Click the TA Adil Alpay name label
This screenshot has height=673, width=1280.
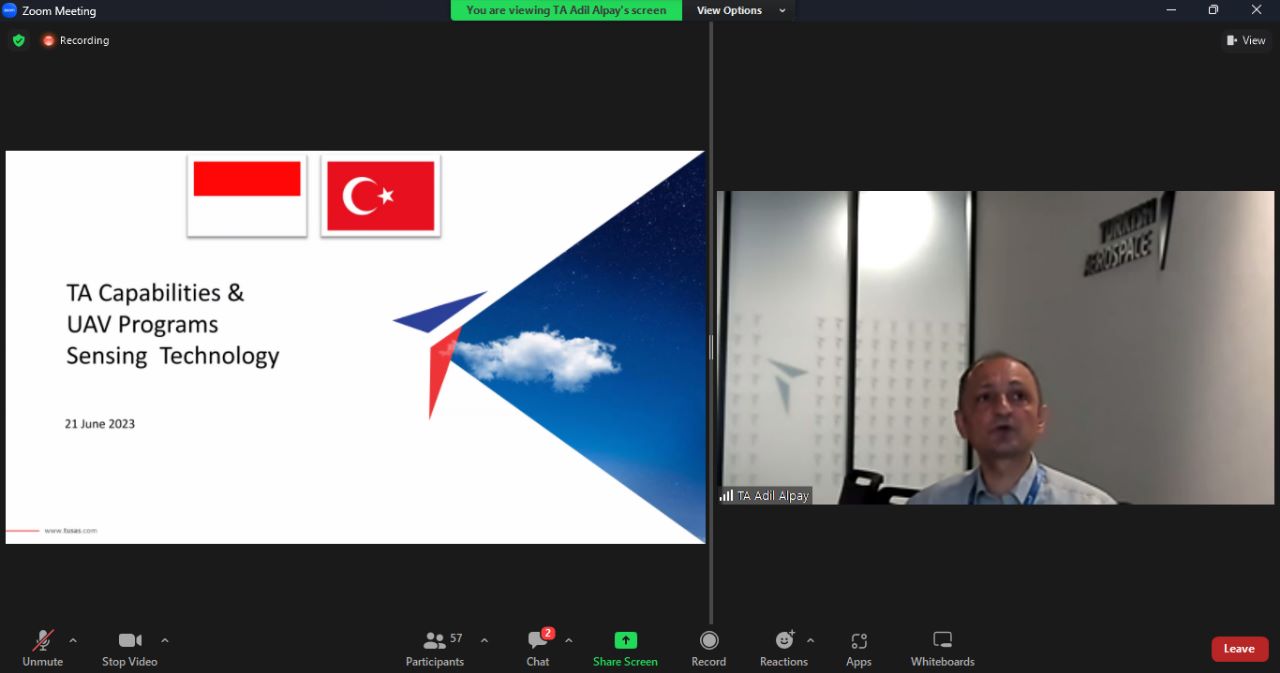click(x=764, y=496)
